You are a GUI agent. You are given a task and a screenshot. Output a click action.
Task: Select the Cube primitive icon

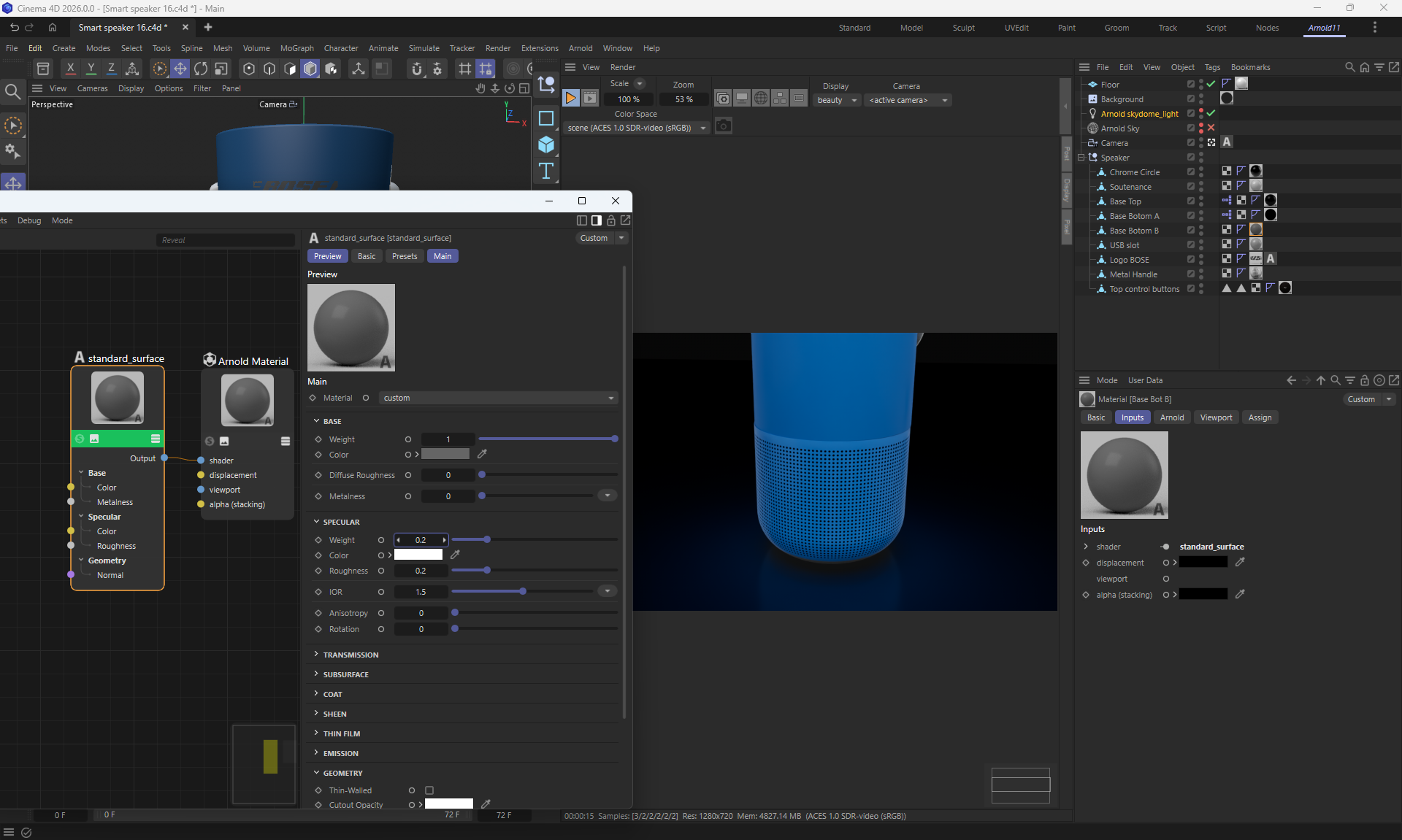tap(546, 145)
